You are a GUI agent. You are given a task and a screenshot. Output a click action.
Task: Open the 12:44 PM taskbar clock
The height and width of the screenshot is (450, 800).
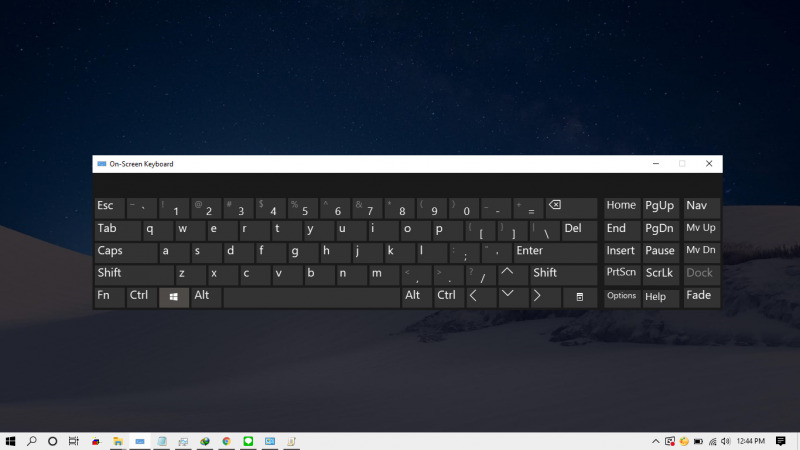pos(751,441)
